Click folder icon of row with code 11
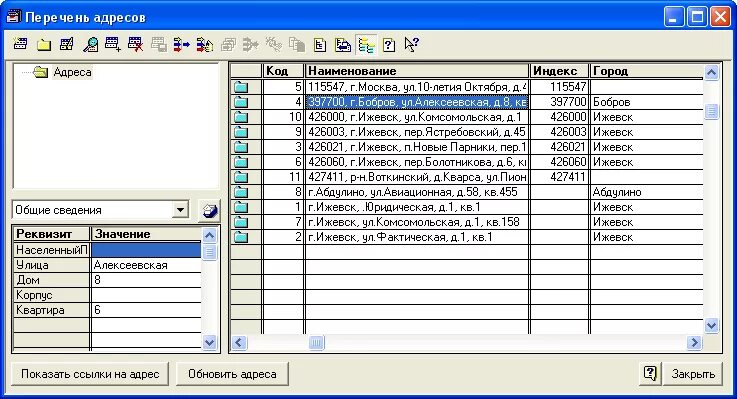Viewport: 737px width, 399px height. click(241, 177)
